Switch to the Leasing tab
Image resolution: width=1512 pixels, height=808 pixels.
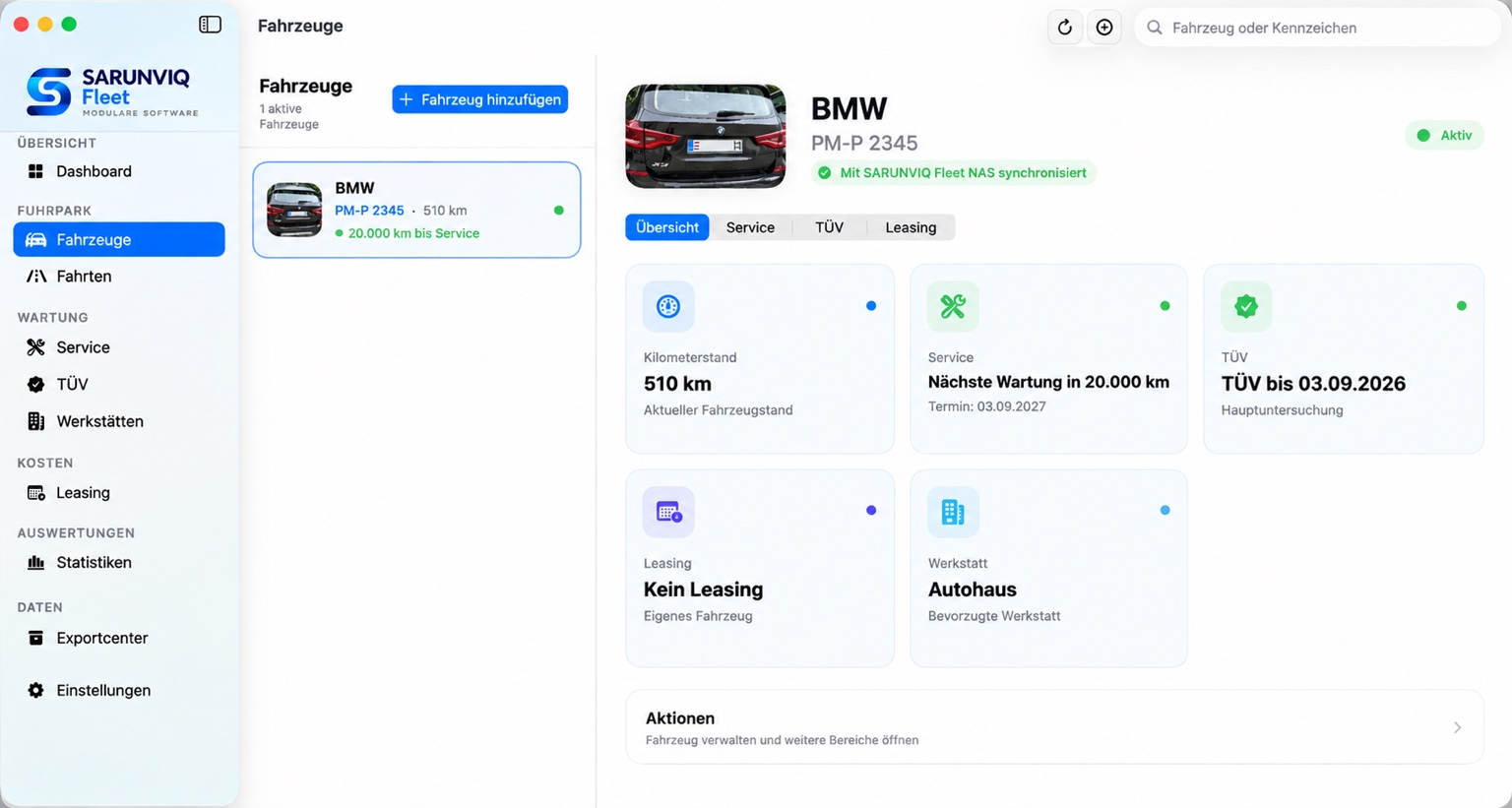(911, 227)
